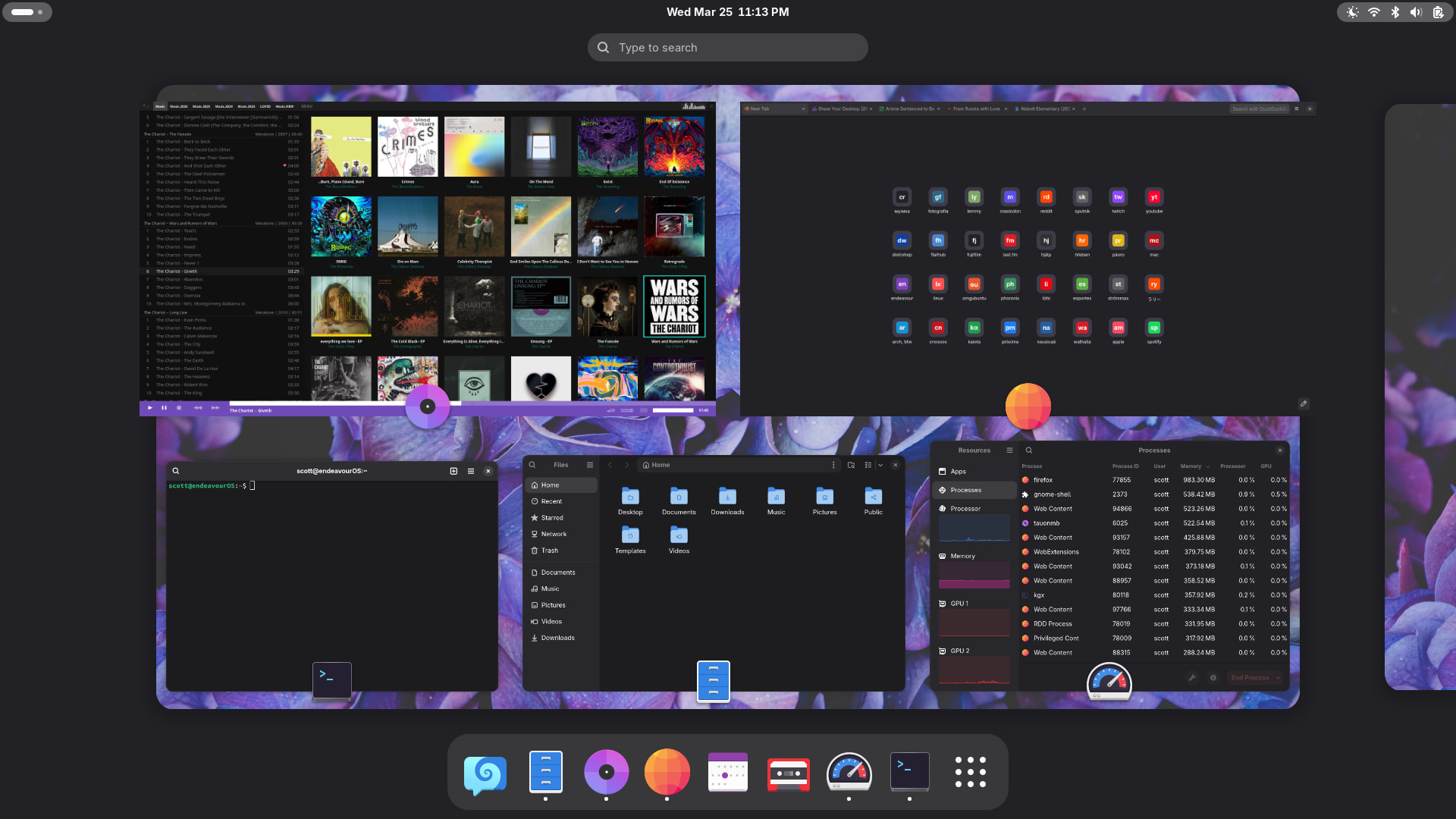Open the End Process dropdown arrow
Image resolution: width=1456 pixels, height=819 pixels.
coord(1278,677)
